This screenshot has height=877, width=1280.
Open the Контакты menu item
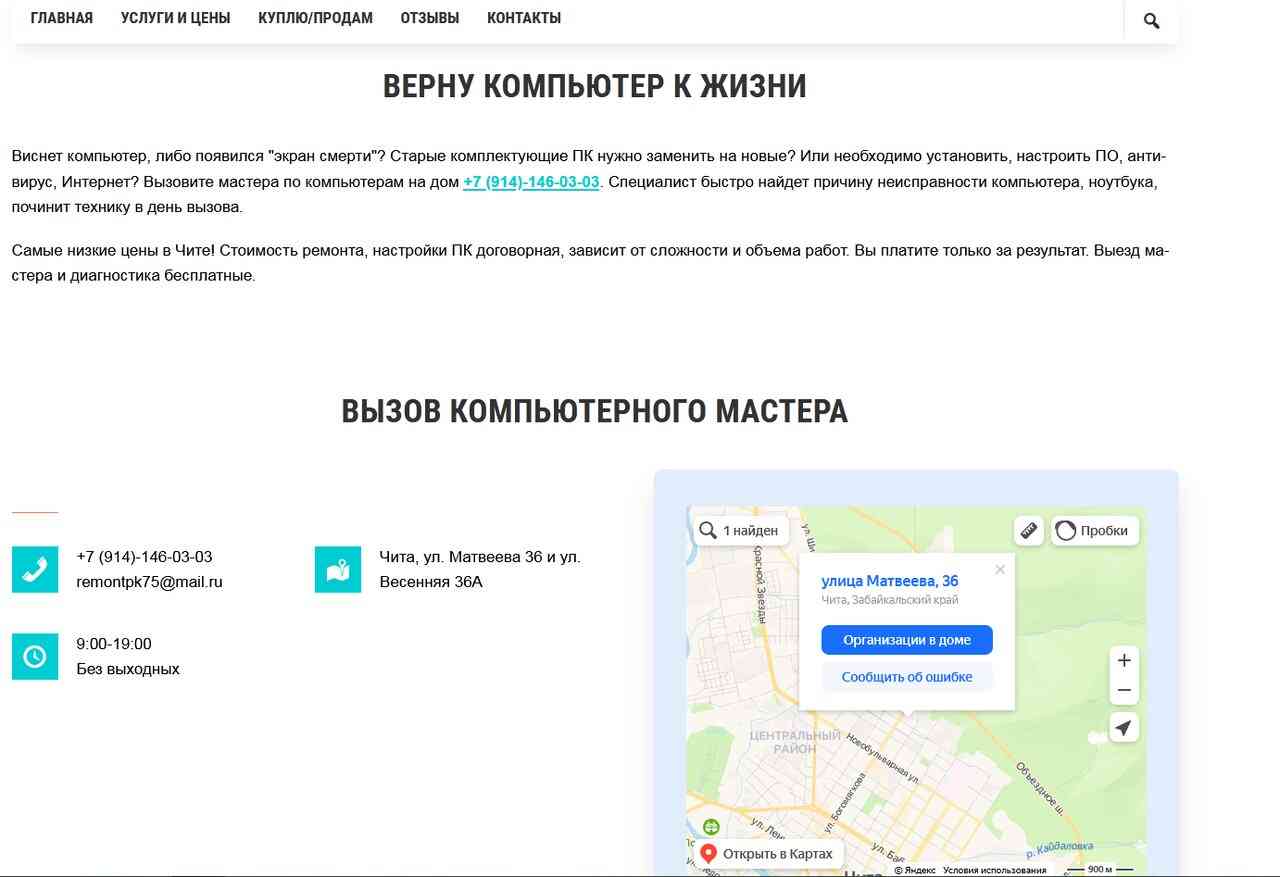pos(524,18)
